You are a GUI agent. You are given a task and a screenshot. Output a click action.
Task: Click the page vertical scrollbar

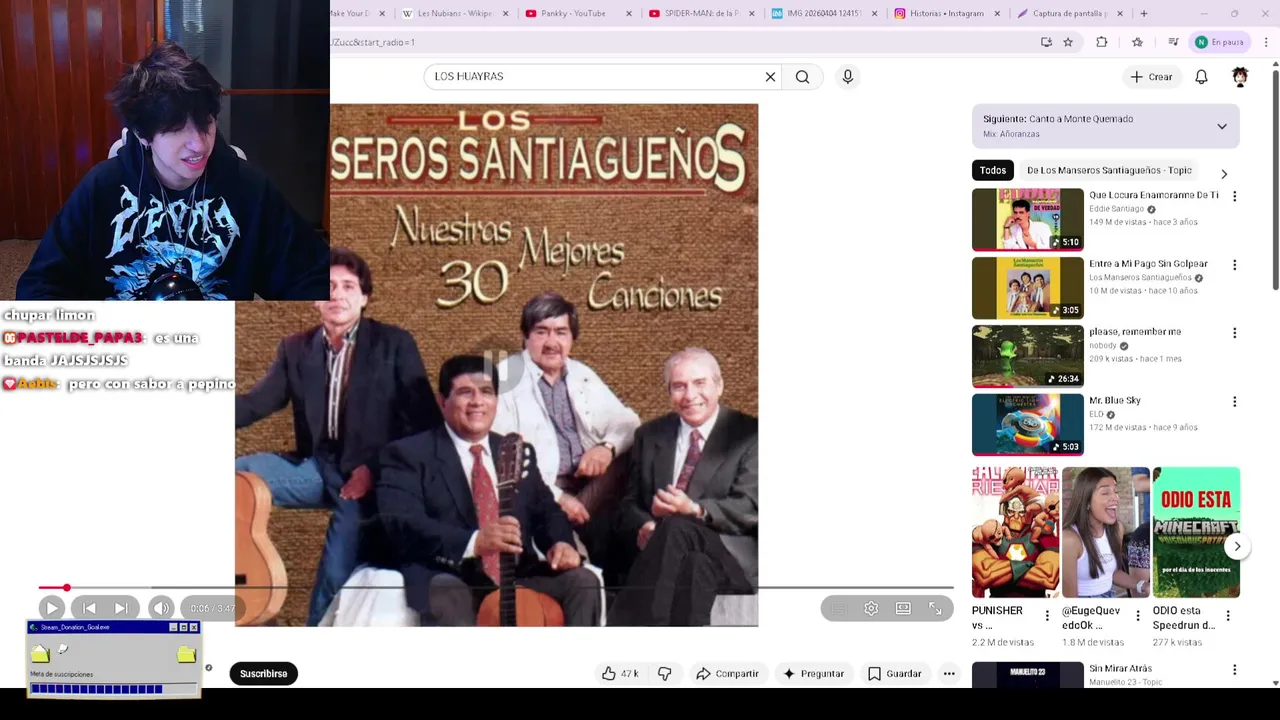click(x=1275, y=180)
